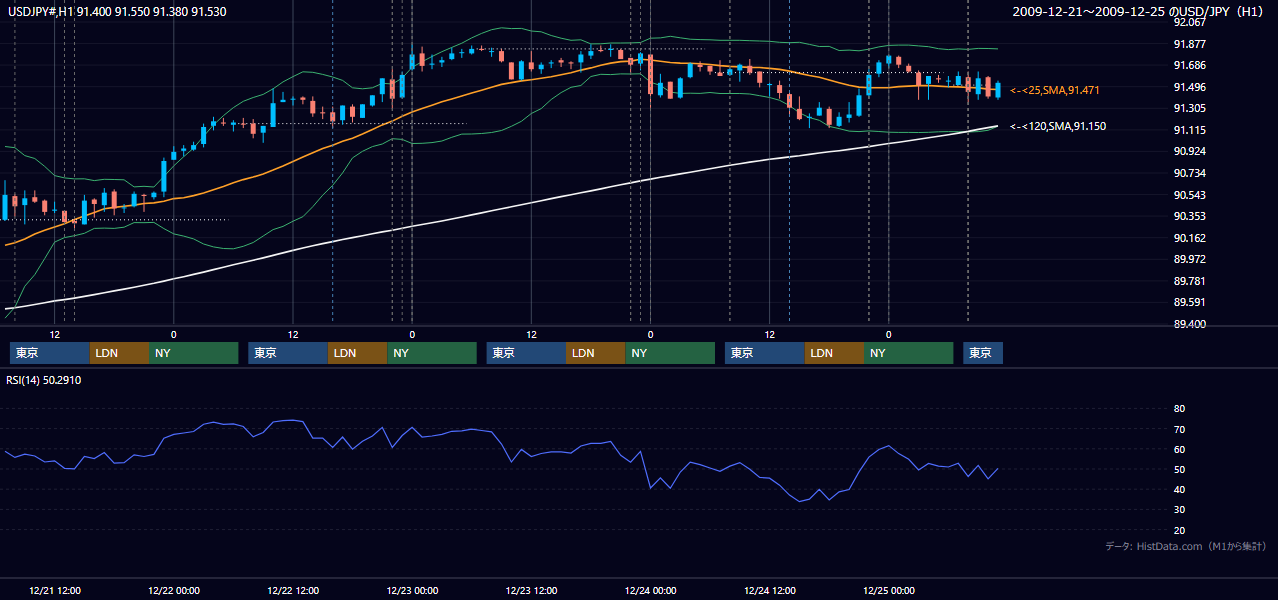The image size is (1278, 600).
Task: Click the white 120 SMA 91.150 label
Action: (1058, 127)
